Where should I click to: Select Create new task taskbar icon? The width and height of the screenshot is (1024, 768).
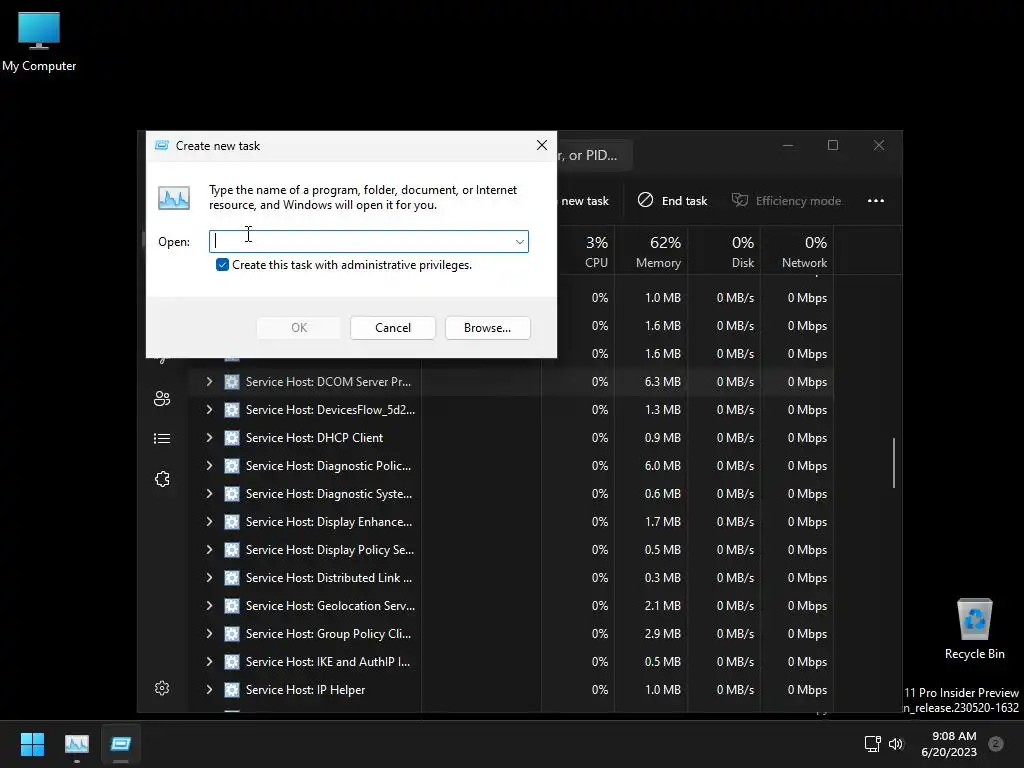coord(121,744)
